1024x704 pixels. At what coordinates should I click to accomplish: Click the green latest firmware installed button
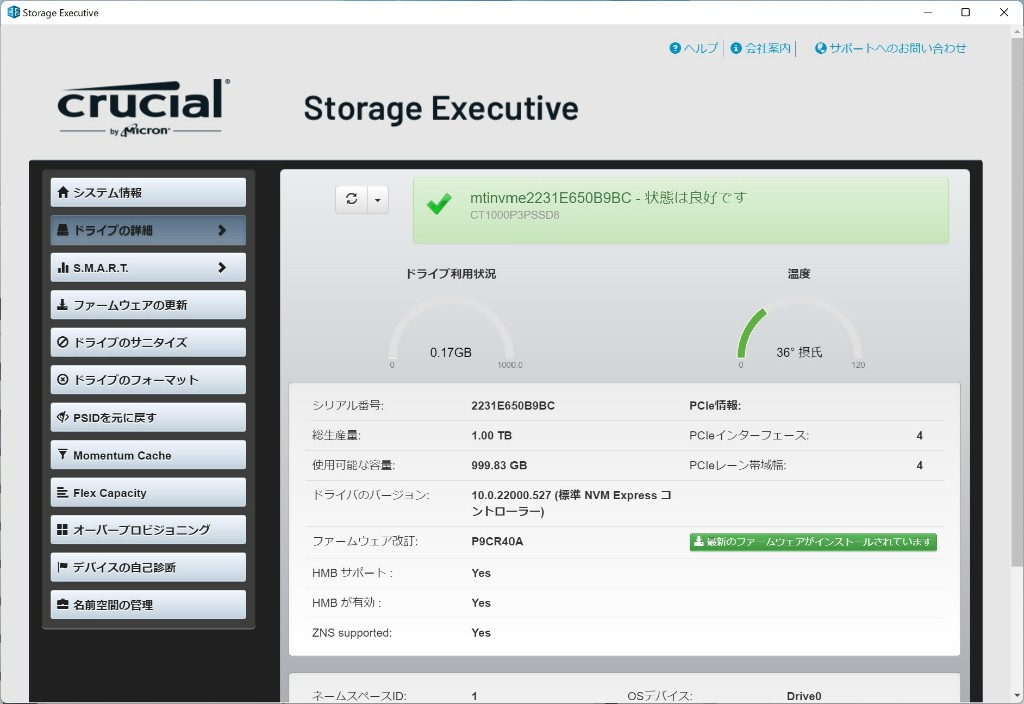click(x=813, y=542)
